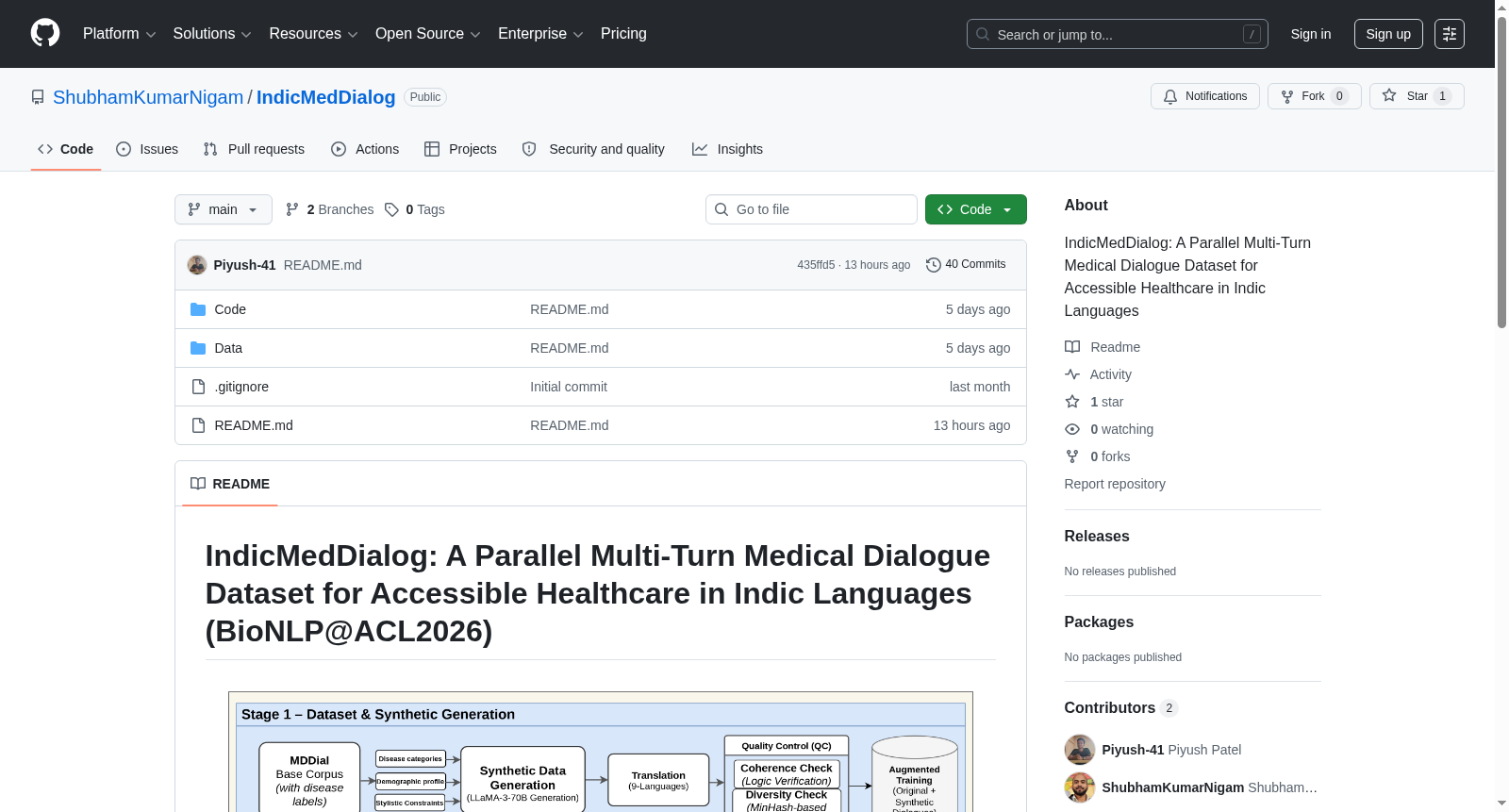Select the README tab in file viewer
The image size is (1509, 812).
pos(230,484)
